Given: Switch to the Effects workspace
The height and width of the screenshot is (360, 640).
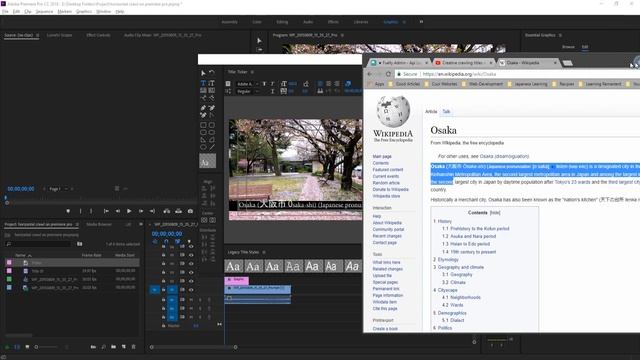Looking at the screenshot, I should pyautogui.click(x=333, y=22).
